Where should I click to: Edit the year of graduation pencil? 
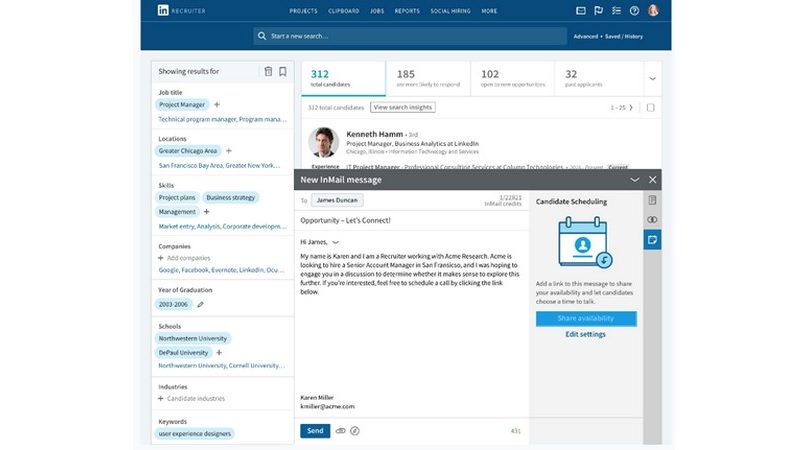point(201,305)
